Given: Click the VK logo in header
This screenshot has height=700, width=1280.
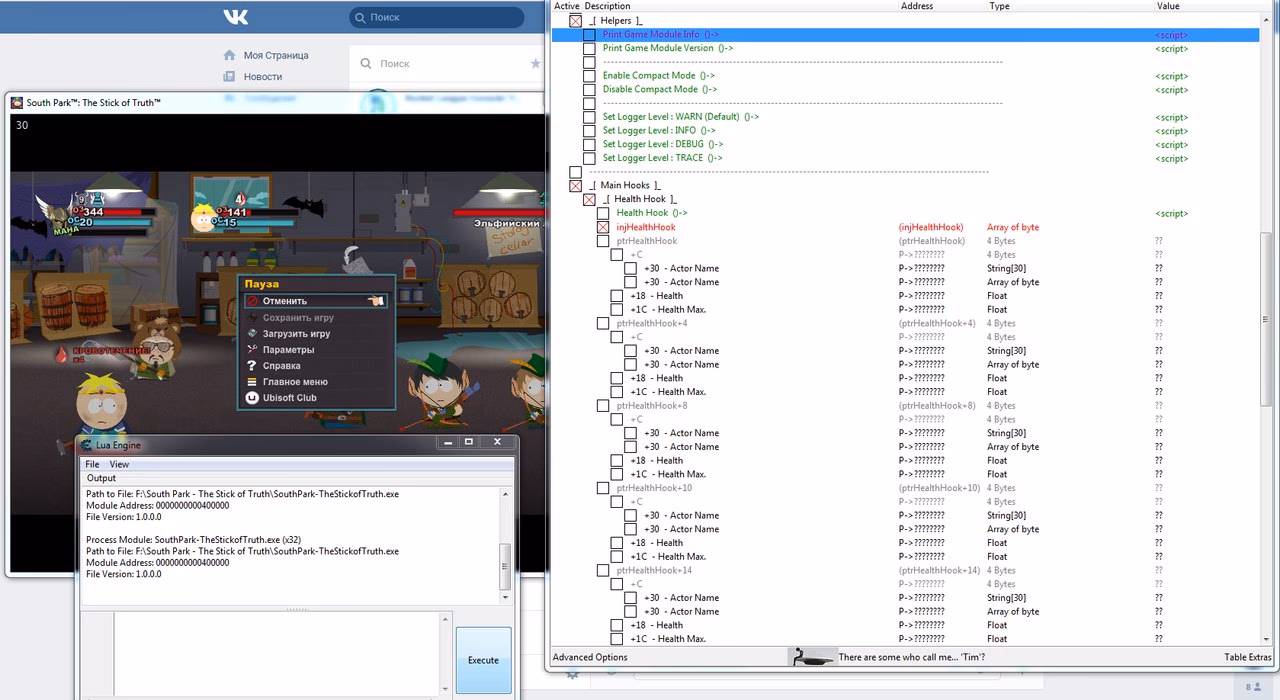Looking at the screenshot, I should coord(235,17).
